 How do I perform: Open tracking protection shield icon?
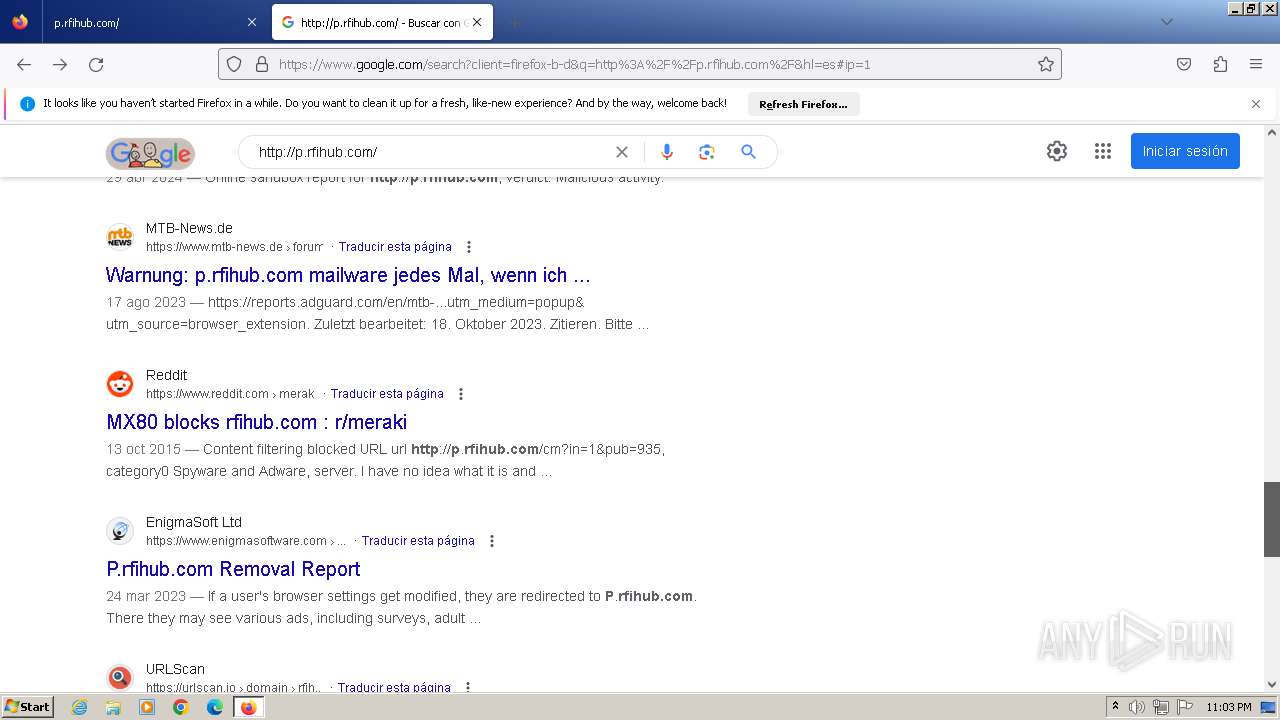pyautogui.click(x=234, y=64)
